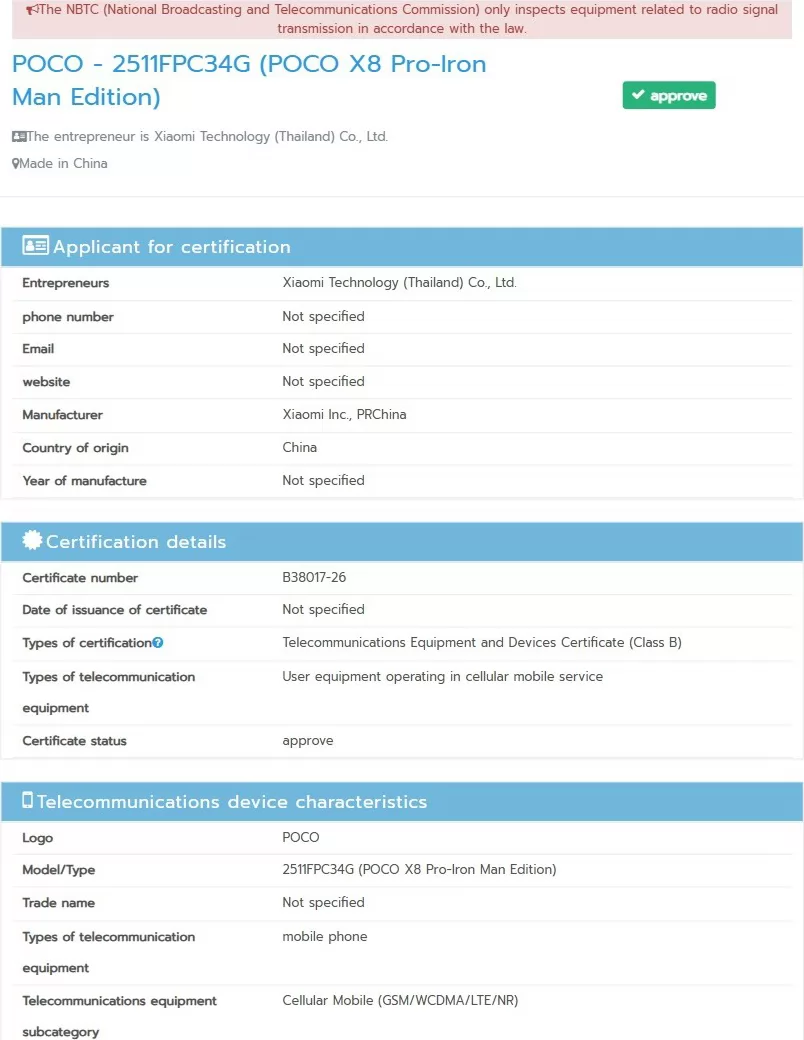The width and height of the screenshot is (804, 1040).
Task: Select the Telecommunications device characteristics header text
Action: (232, 802)
